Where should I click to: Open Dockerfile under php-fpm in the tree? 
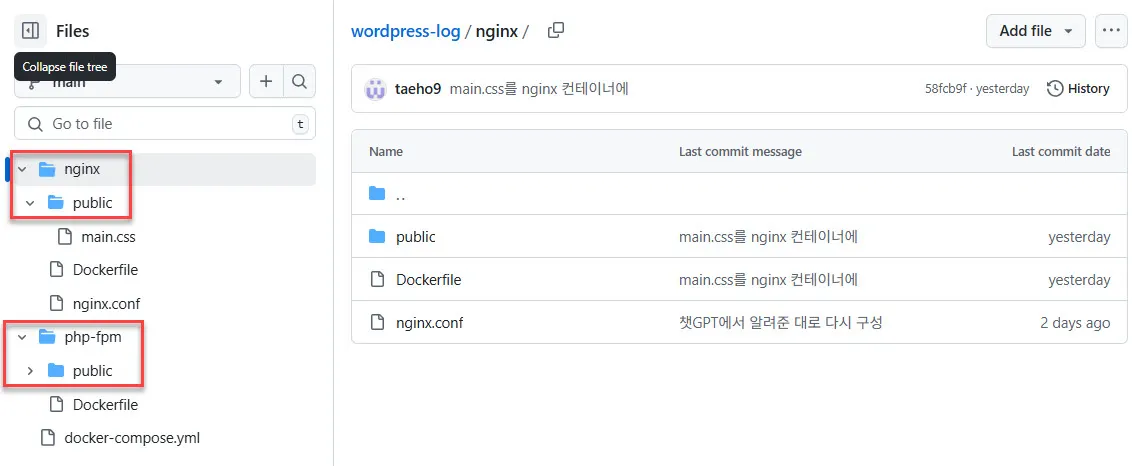coord(105,405)
